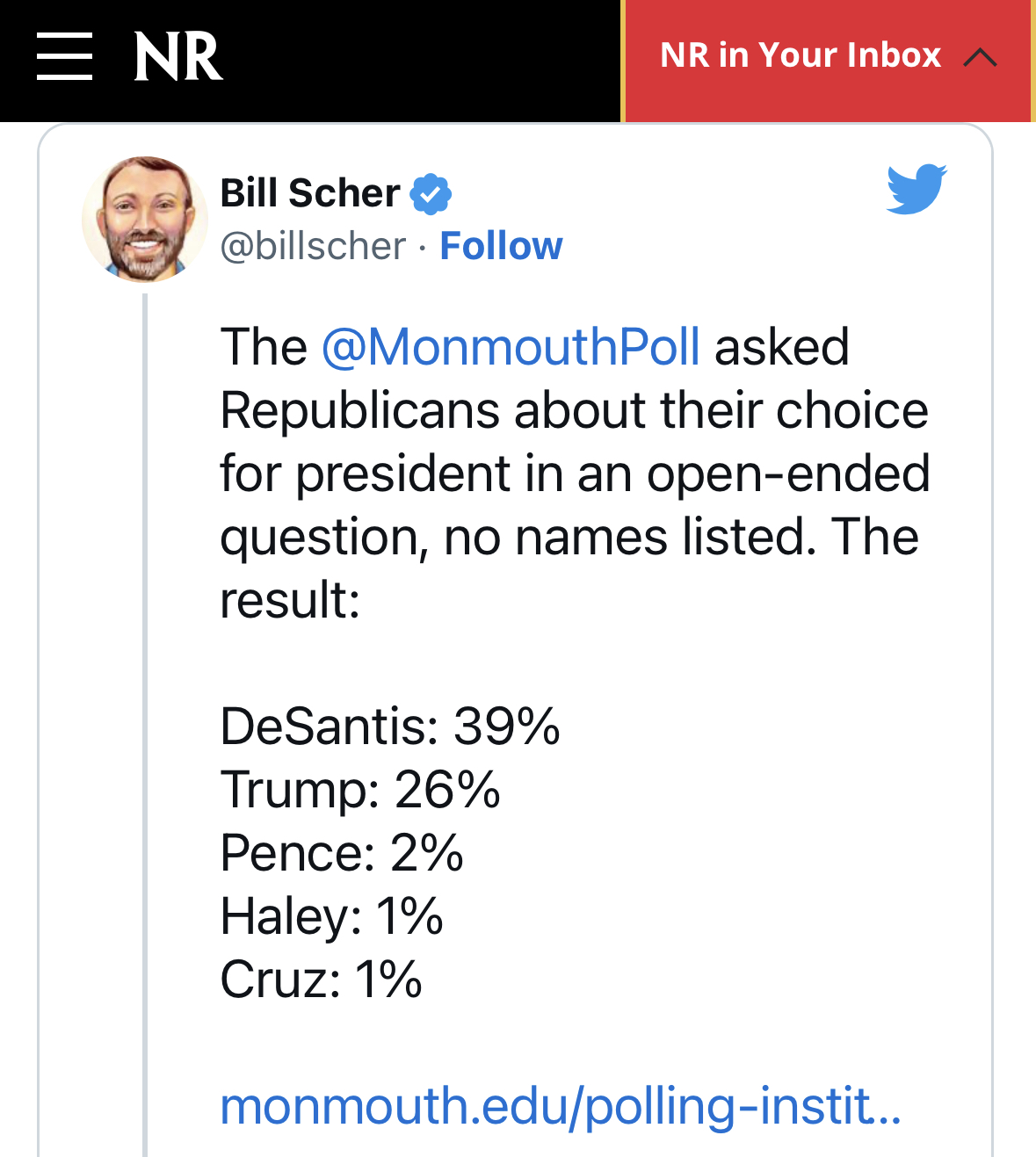This screenshot has height=1157, width=1036.
Task: Open the NR in Your Inbox signup
Action: tap(800, 55)
